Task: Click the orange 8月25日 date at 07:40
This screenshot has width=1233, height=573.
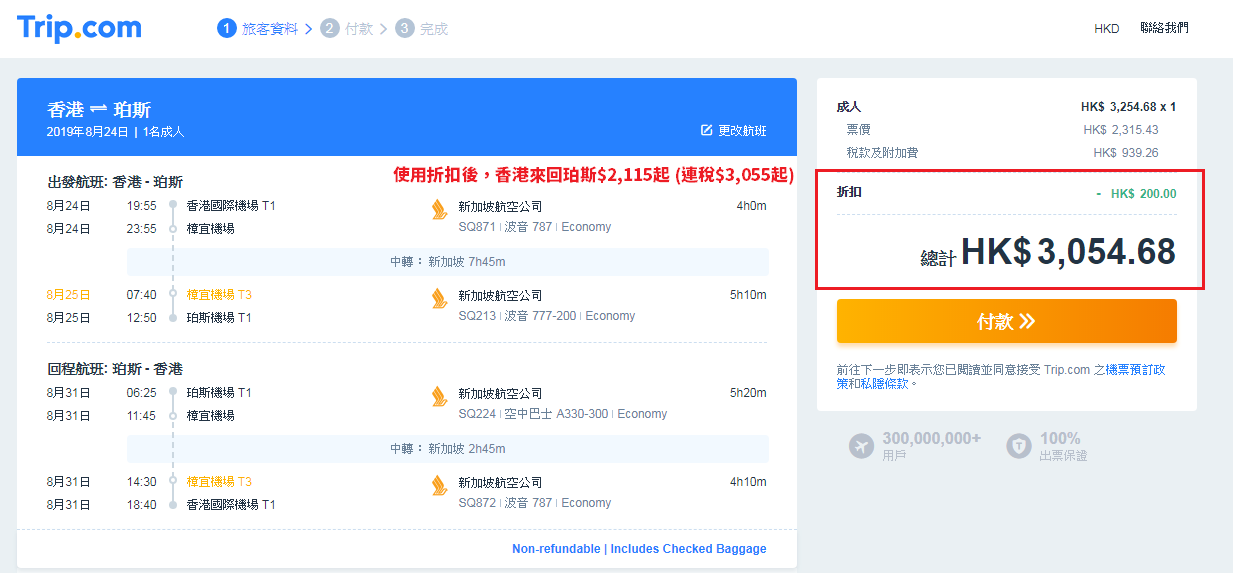Action: point(68,295)
